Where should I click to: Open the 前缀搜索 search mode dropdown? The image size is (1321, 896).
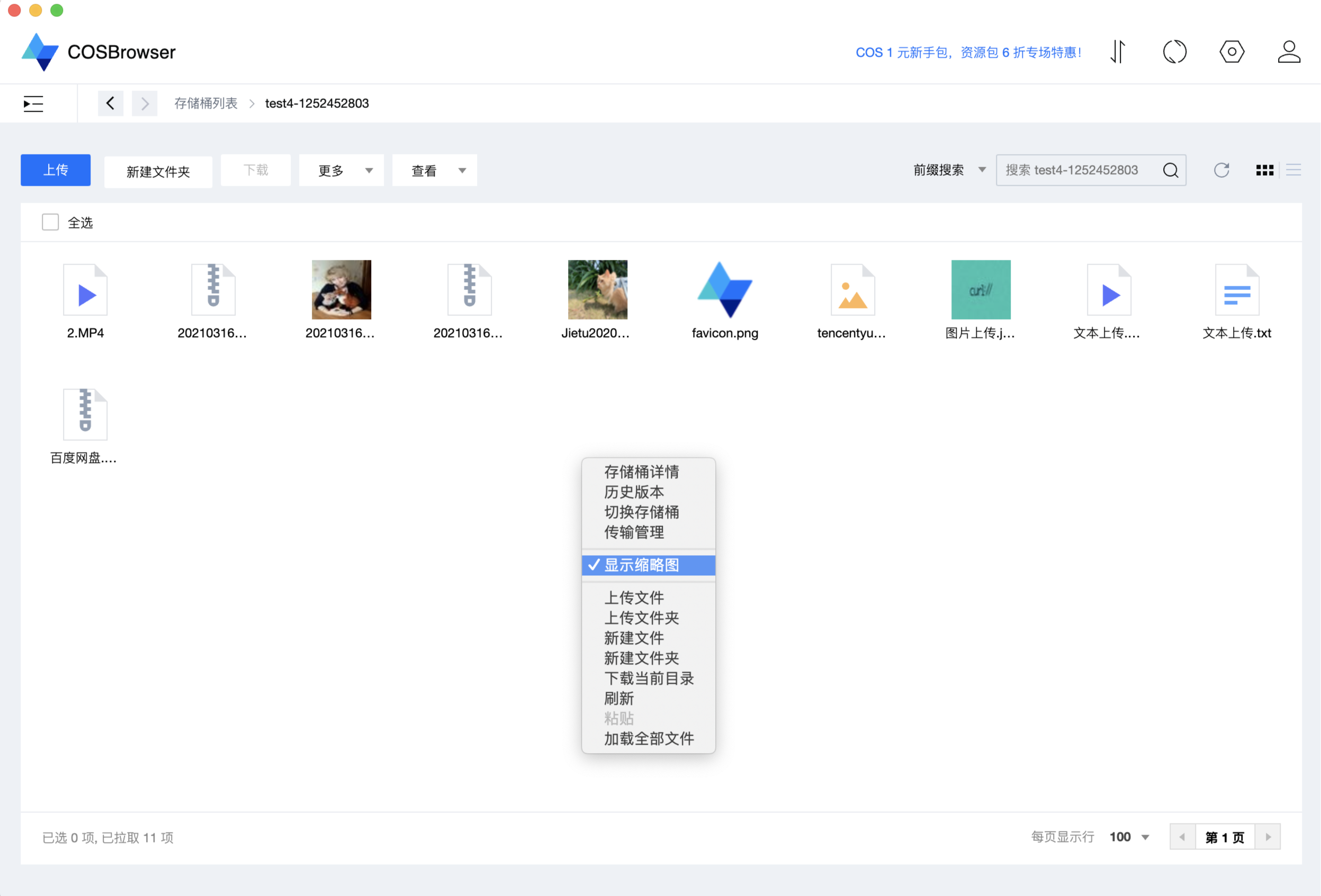coord(948,170)
